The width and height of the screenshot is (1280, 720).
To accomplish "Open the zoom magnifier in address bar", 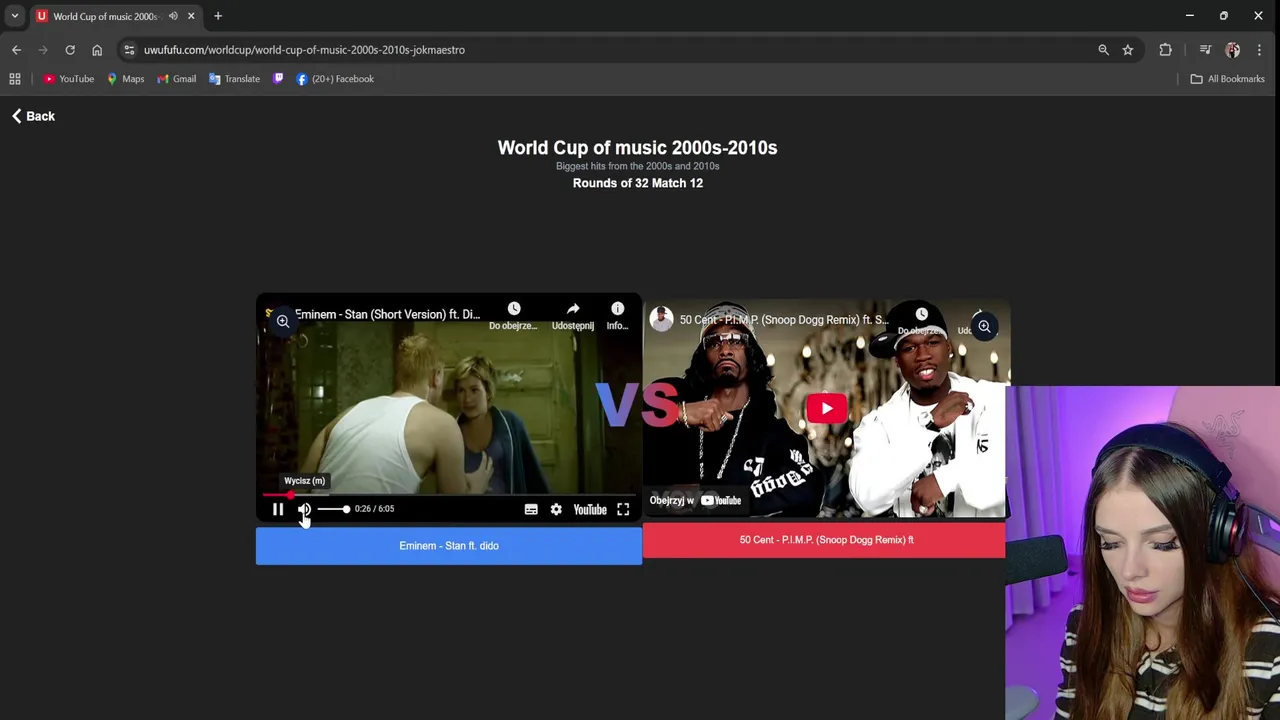I will click(x=1103, y=50).
